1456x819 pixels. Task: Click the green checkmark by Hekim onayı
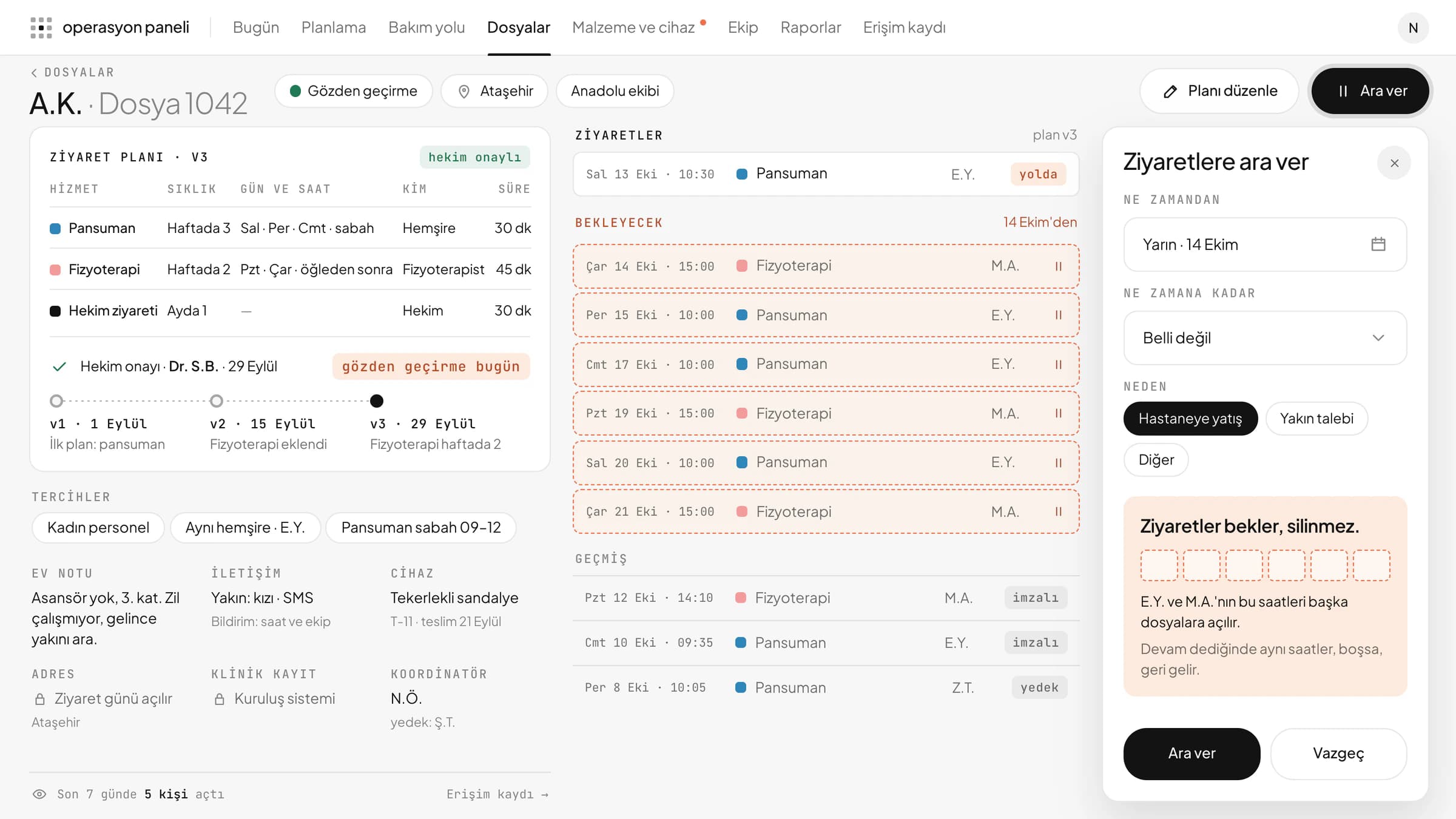point(59,366)
